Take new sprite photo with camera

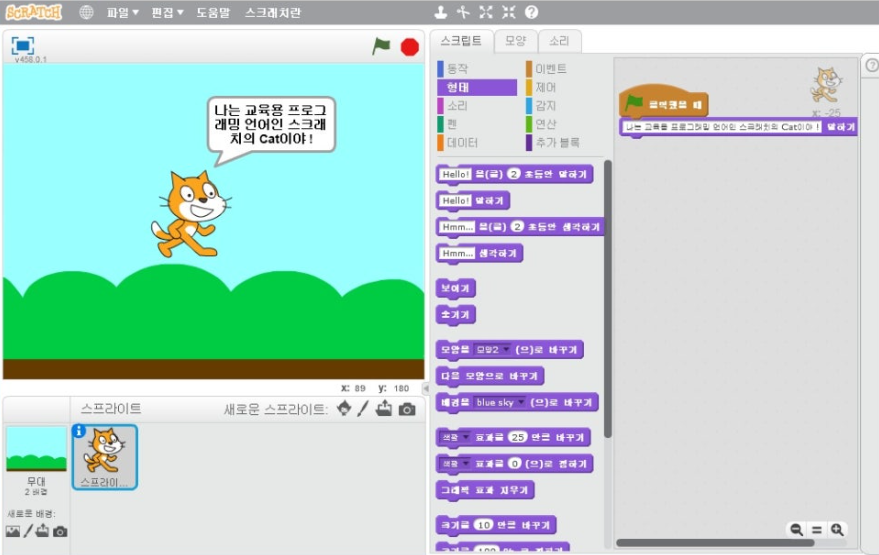tap(407, 410)
